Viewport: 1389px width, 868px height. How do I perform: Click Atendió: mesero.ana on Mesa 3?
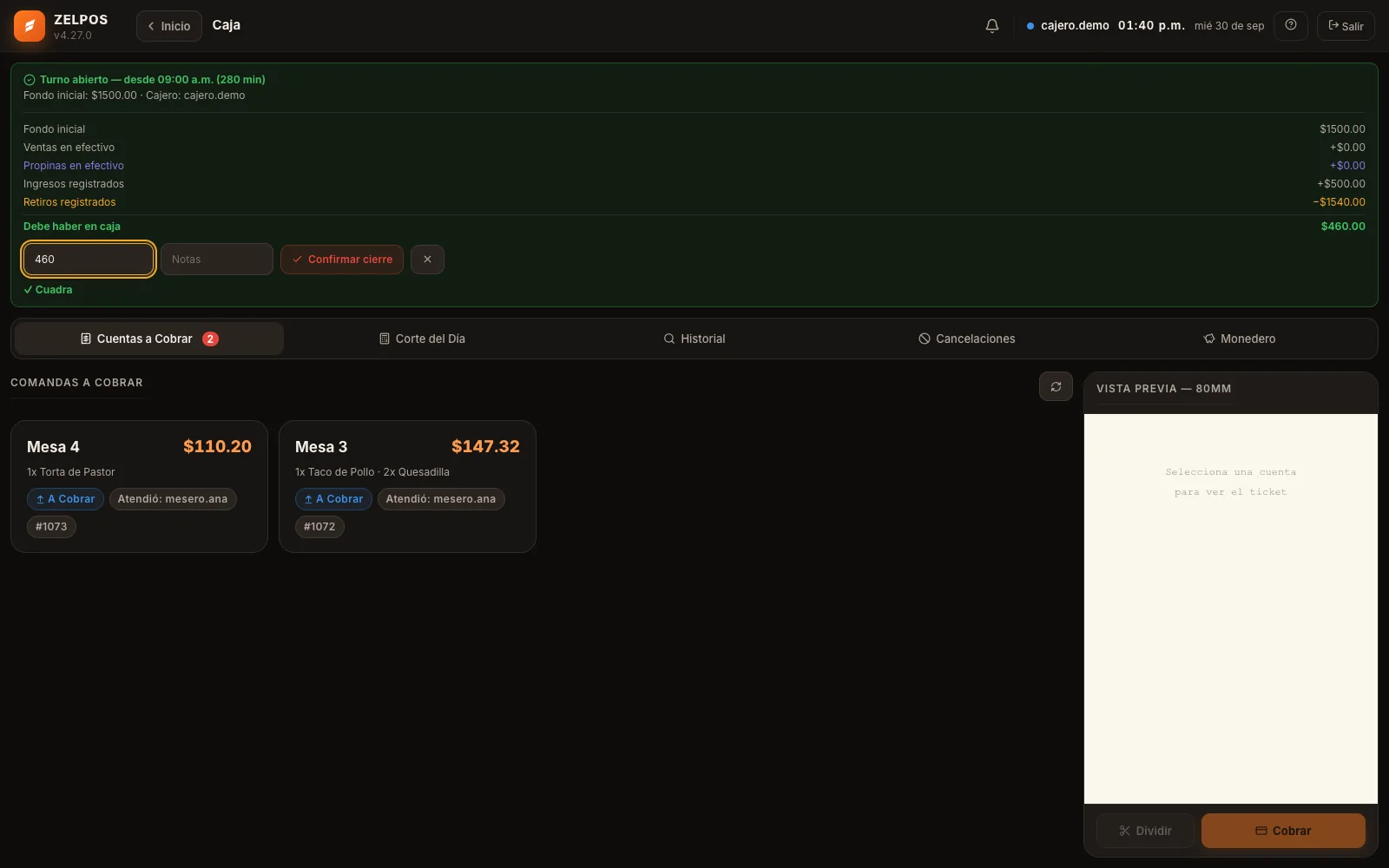(441, 499)
